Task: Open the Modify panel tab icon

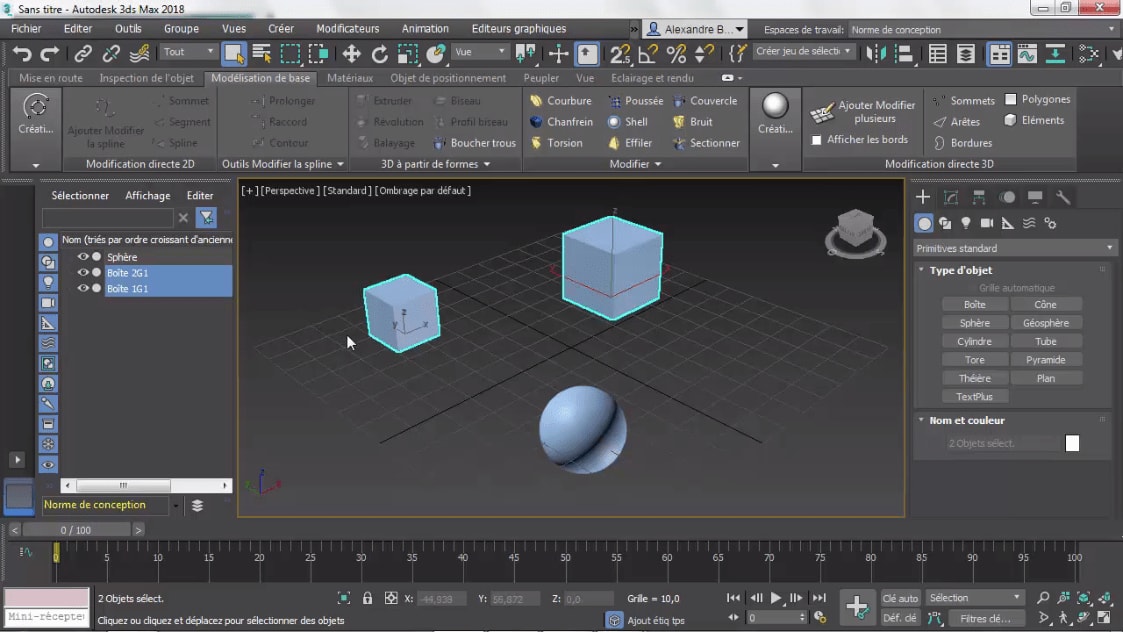Action: tap(950, 197)
